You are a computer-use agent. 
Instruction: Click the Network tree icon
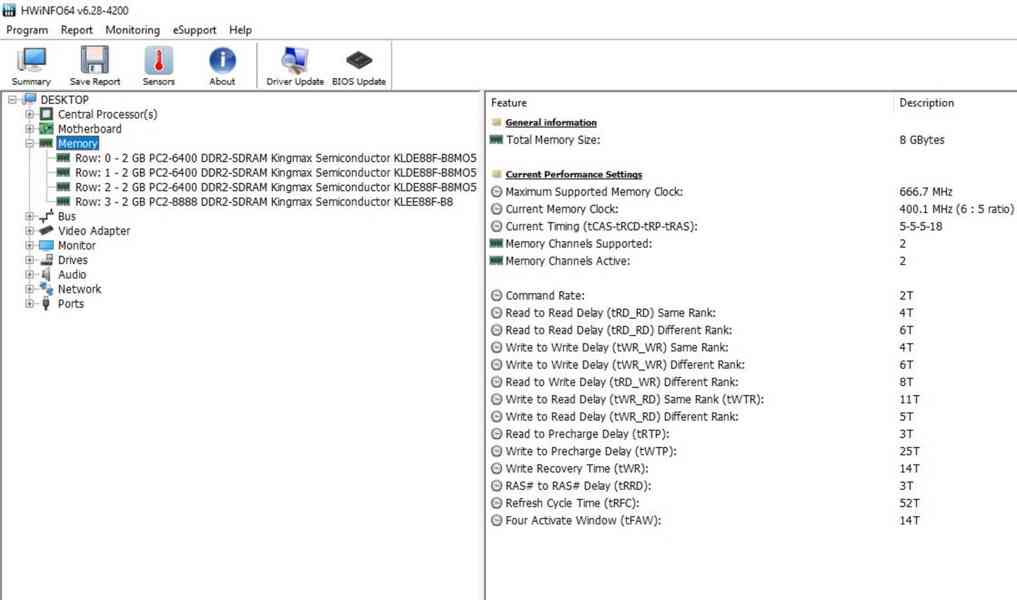[x=46, y=289]
